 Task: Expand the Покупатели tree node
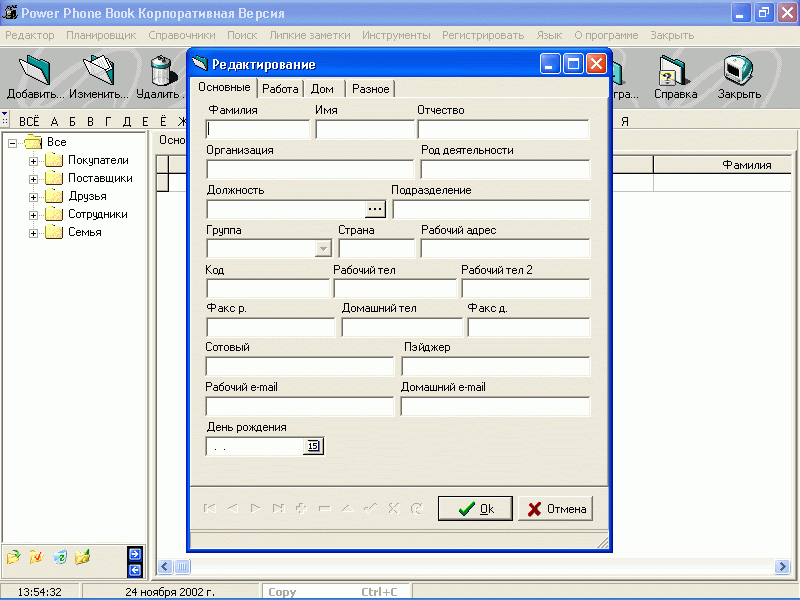(33, 161)
